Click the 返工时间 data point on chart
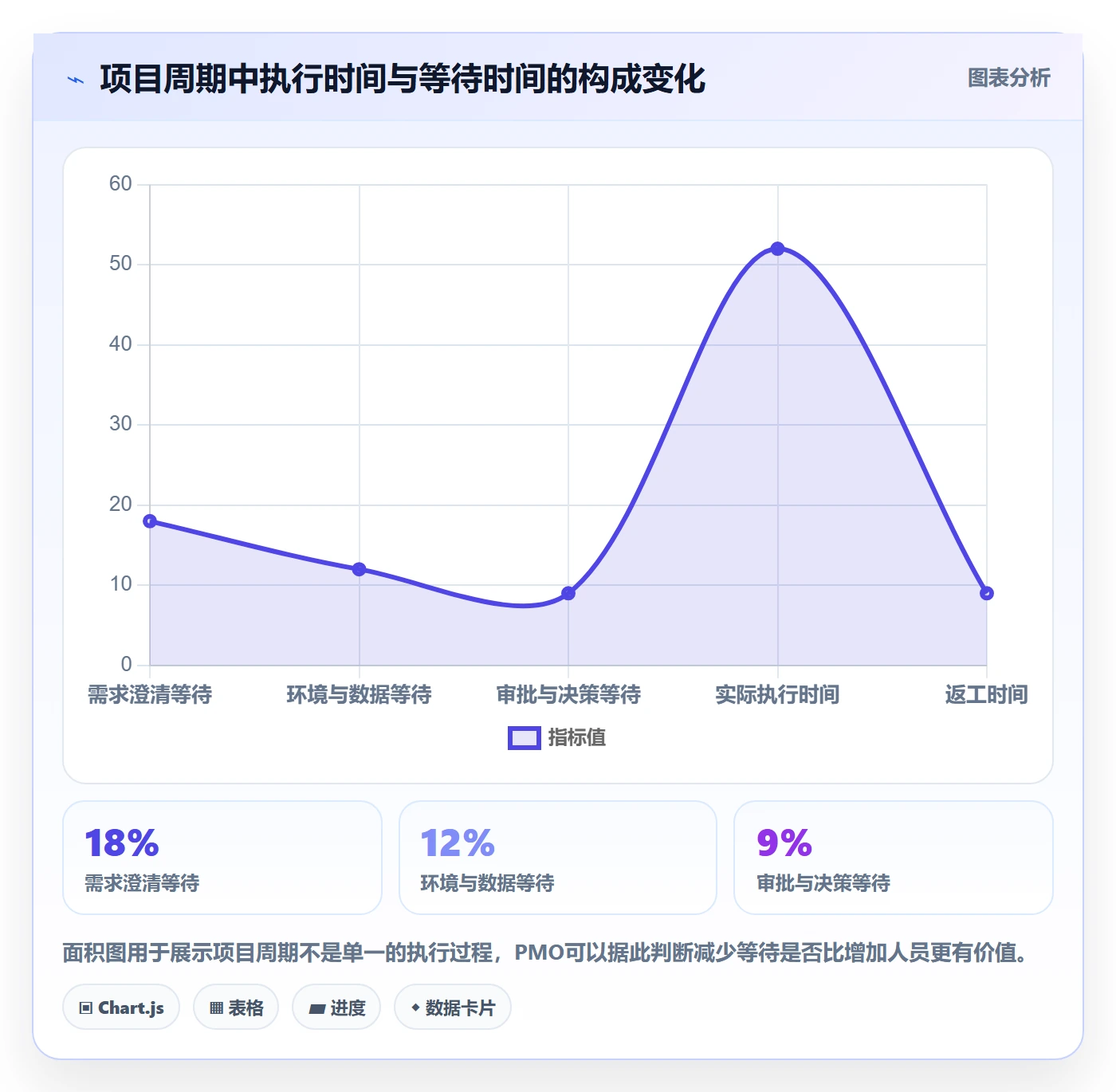The width and height of the screenshot is (1116, 1092). 987,593
